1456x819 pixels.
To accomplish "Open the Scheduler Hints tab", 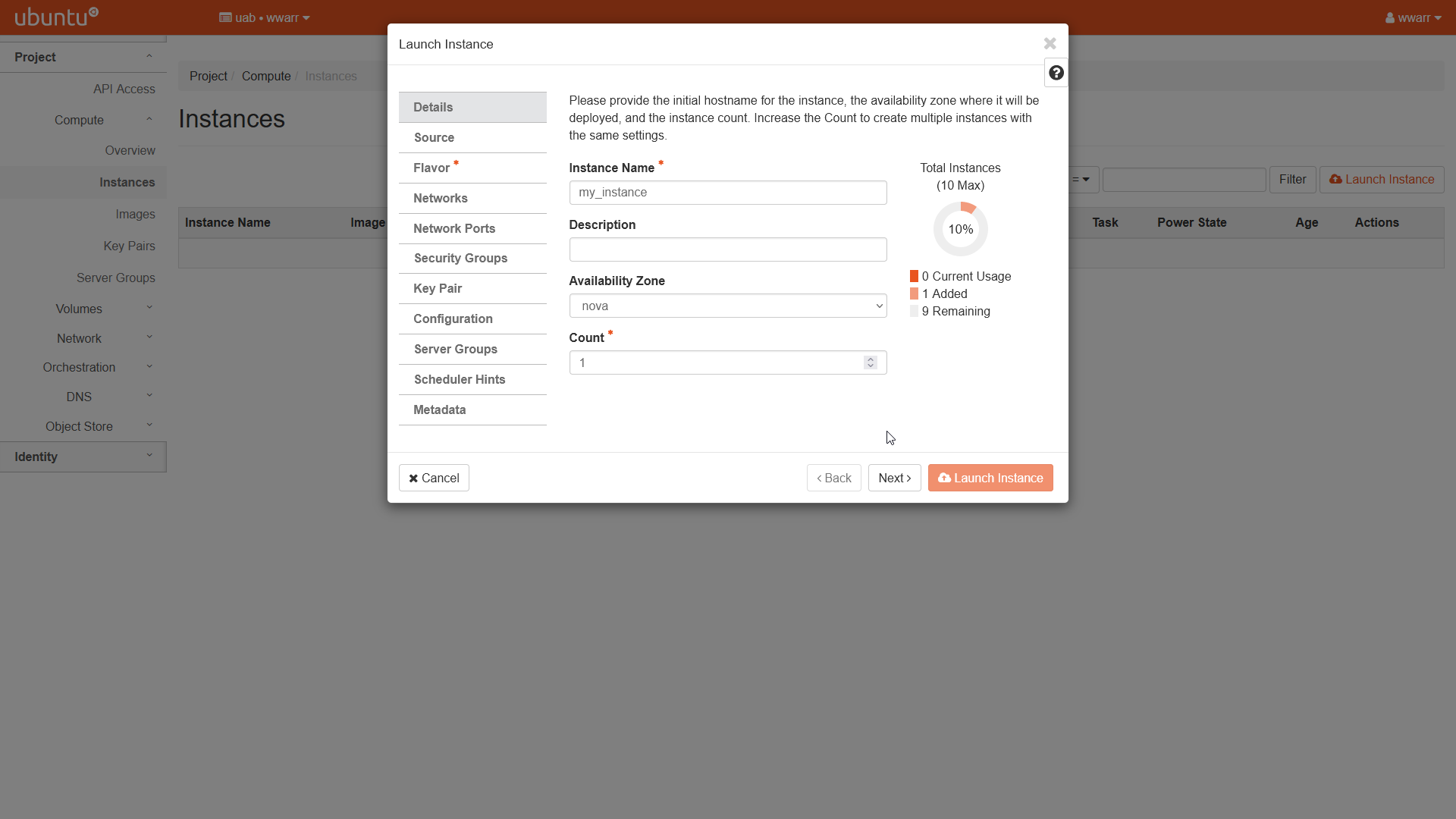I will point(472,379).
